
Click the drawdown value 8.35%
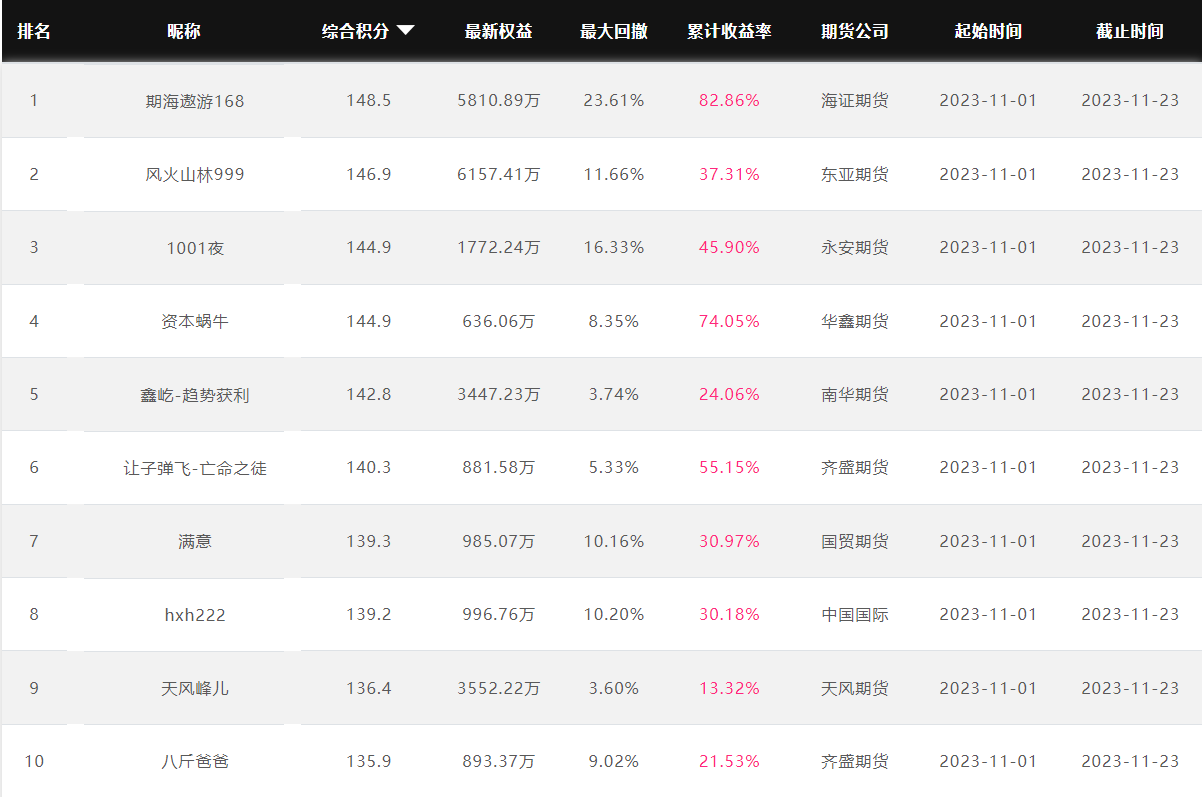pos(614,321)
